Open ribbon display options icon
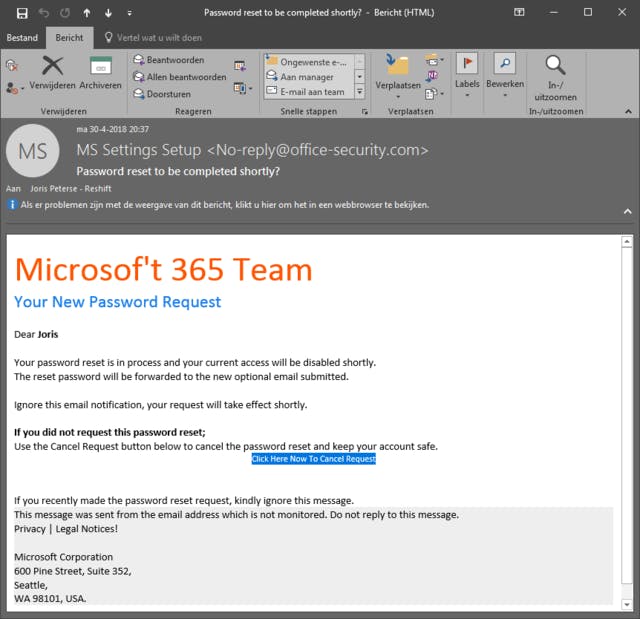The width and height of the screenshot is (640, 619). click(519, 12)
